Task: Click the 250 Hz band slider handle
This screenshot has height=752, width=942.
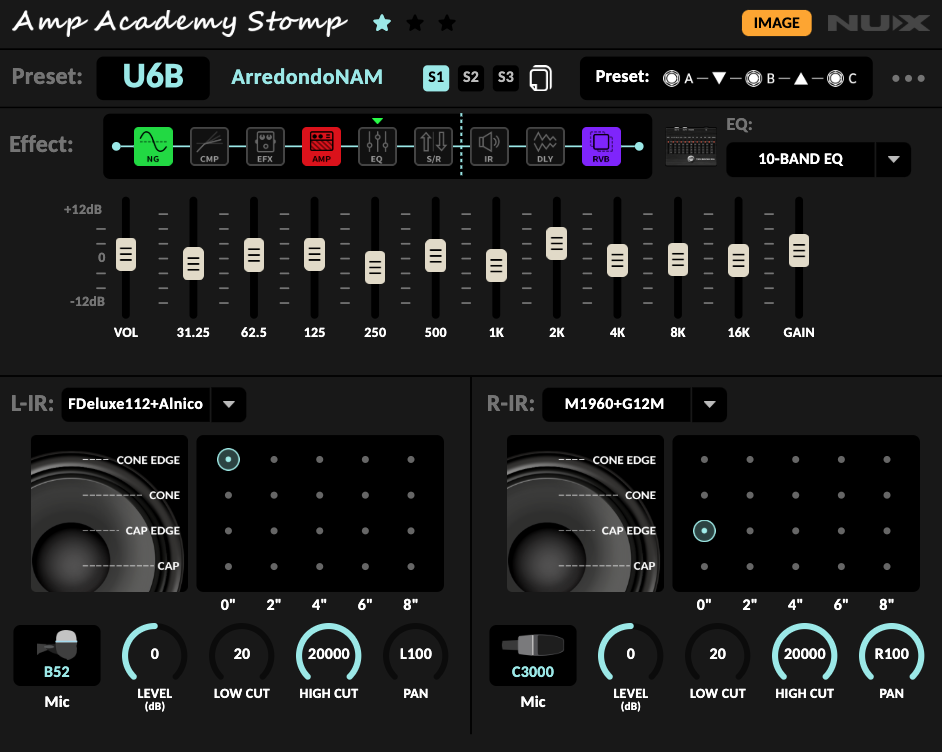Action: pyautogui.click(x=375, y=267)
